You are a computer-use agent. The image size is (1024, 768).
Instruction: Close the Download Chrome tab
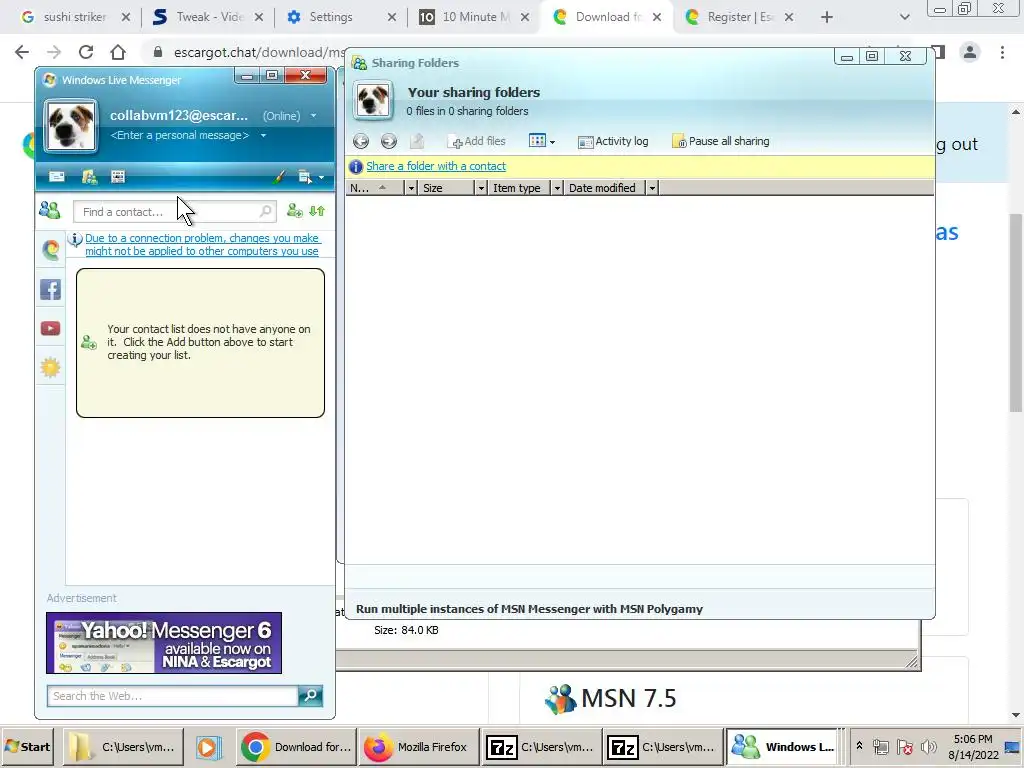tap(657, 17)
